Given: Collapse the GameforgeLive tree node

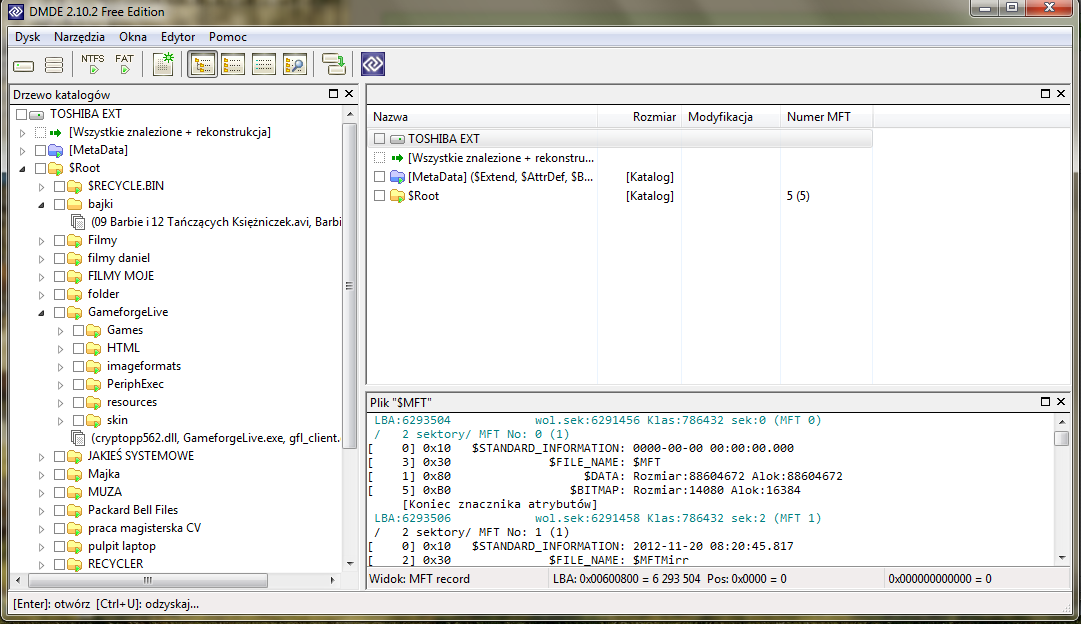Looking at the screenshot, I should (x=41, y=312).
